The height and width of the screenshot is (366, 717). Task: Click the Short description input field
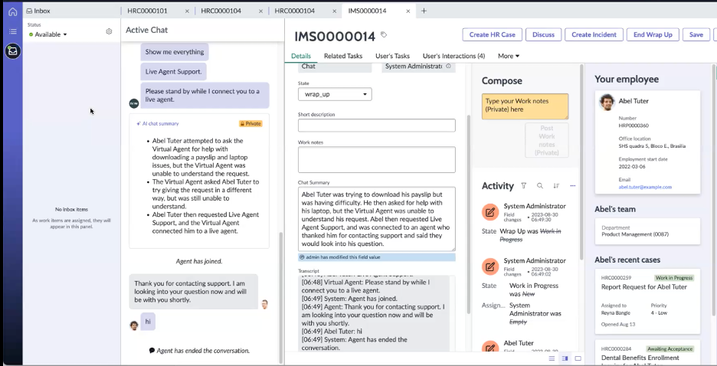click(377, 125)
